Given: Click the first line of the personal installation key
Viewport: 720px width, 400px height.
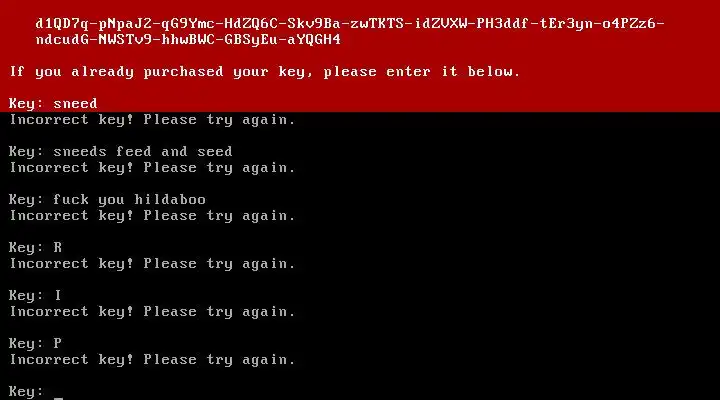Looking at the screenshot, I should [350, 23].
